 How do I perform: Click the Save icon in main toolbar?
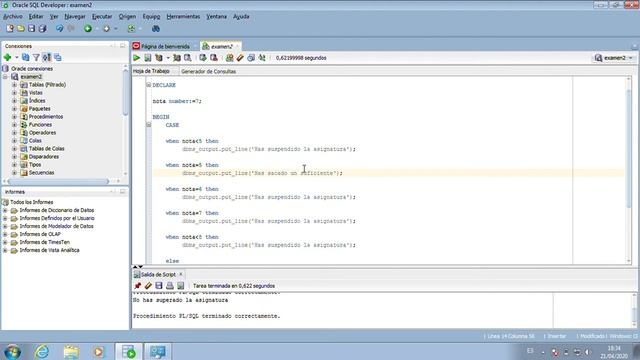click(x=31, y=29)
